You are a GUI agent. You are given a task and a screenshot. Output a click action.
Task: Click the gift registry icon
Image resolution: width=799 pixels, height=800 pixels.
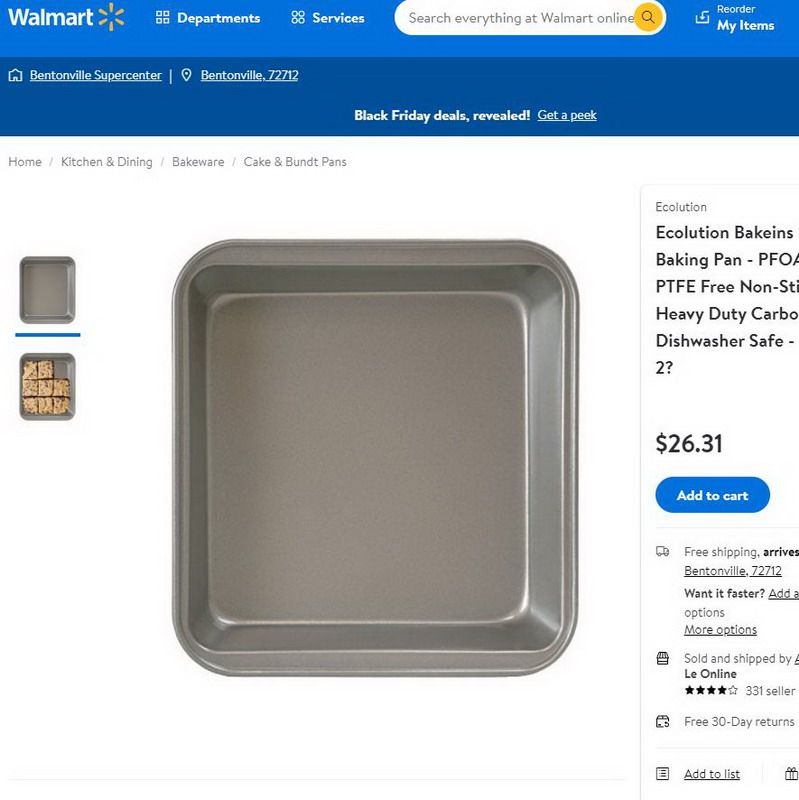[791, 773]
